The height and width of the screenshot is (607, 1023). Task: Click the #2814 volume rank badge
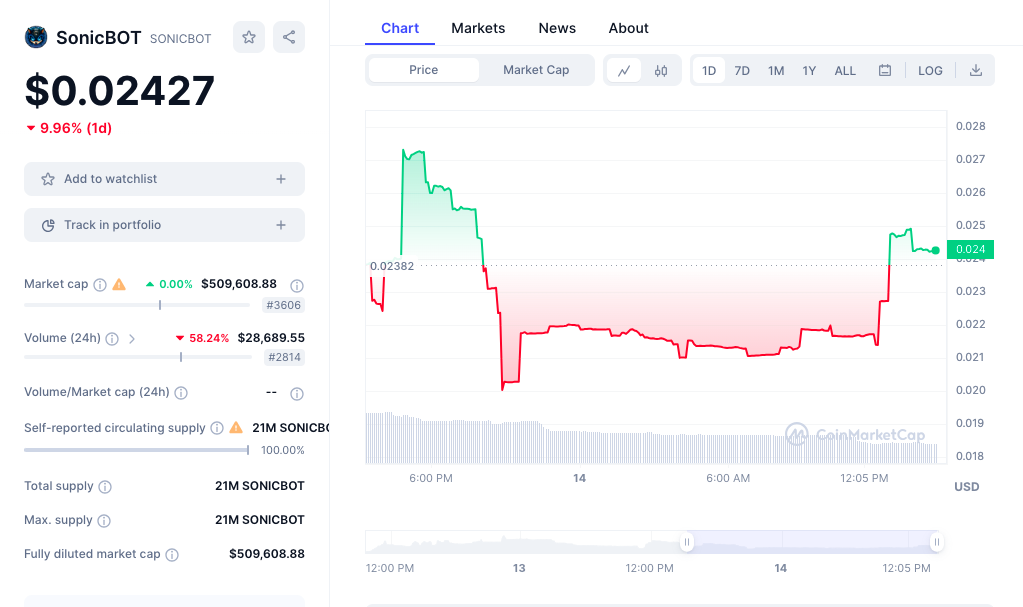pyautogui.click(x=284, y=357)
